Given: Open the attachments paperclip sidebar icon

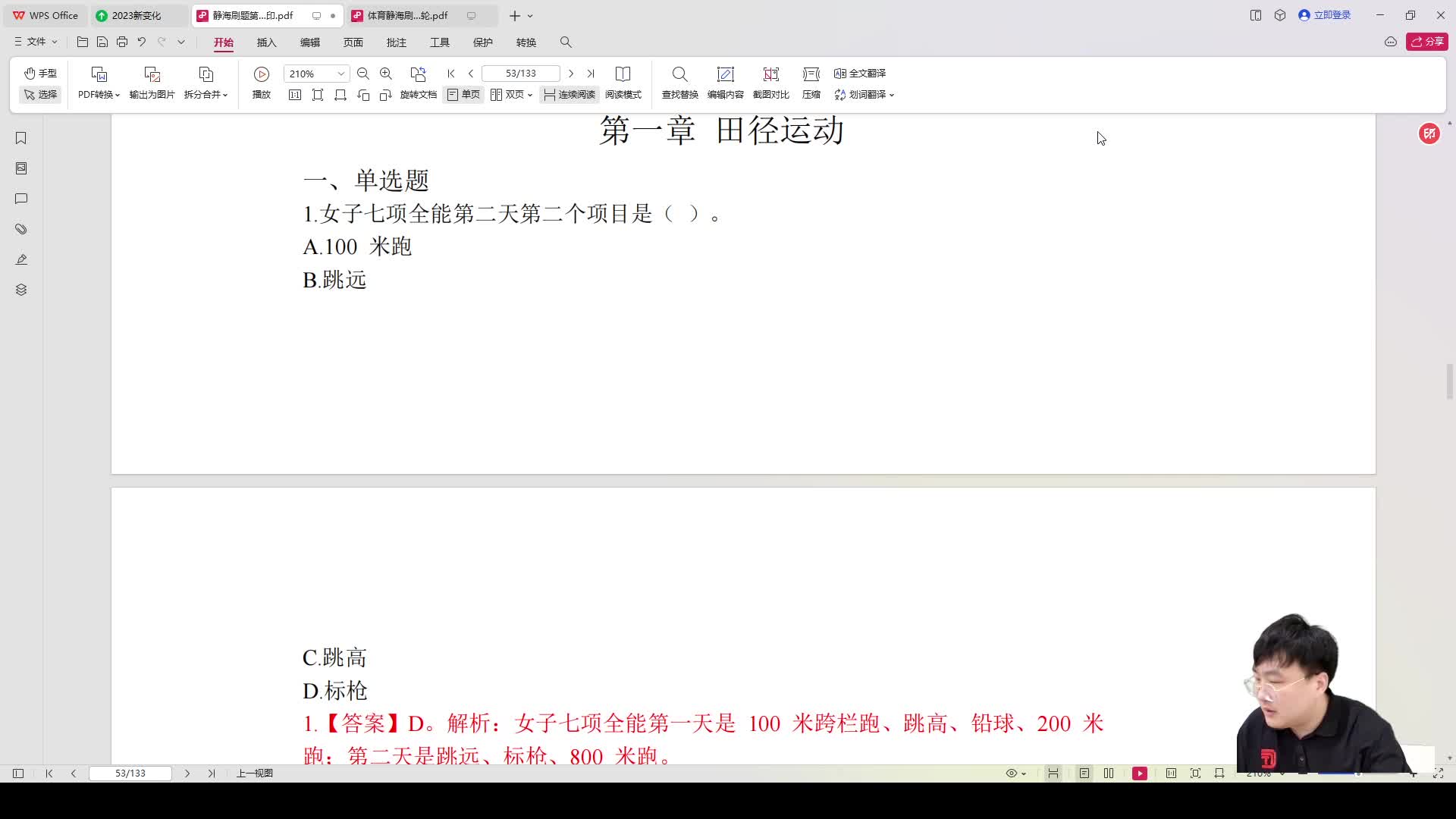Looking at the screenshot, I should [x=21, y=229].
